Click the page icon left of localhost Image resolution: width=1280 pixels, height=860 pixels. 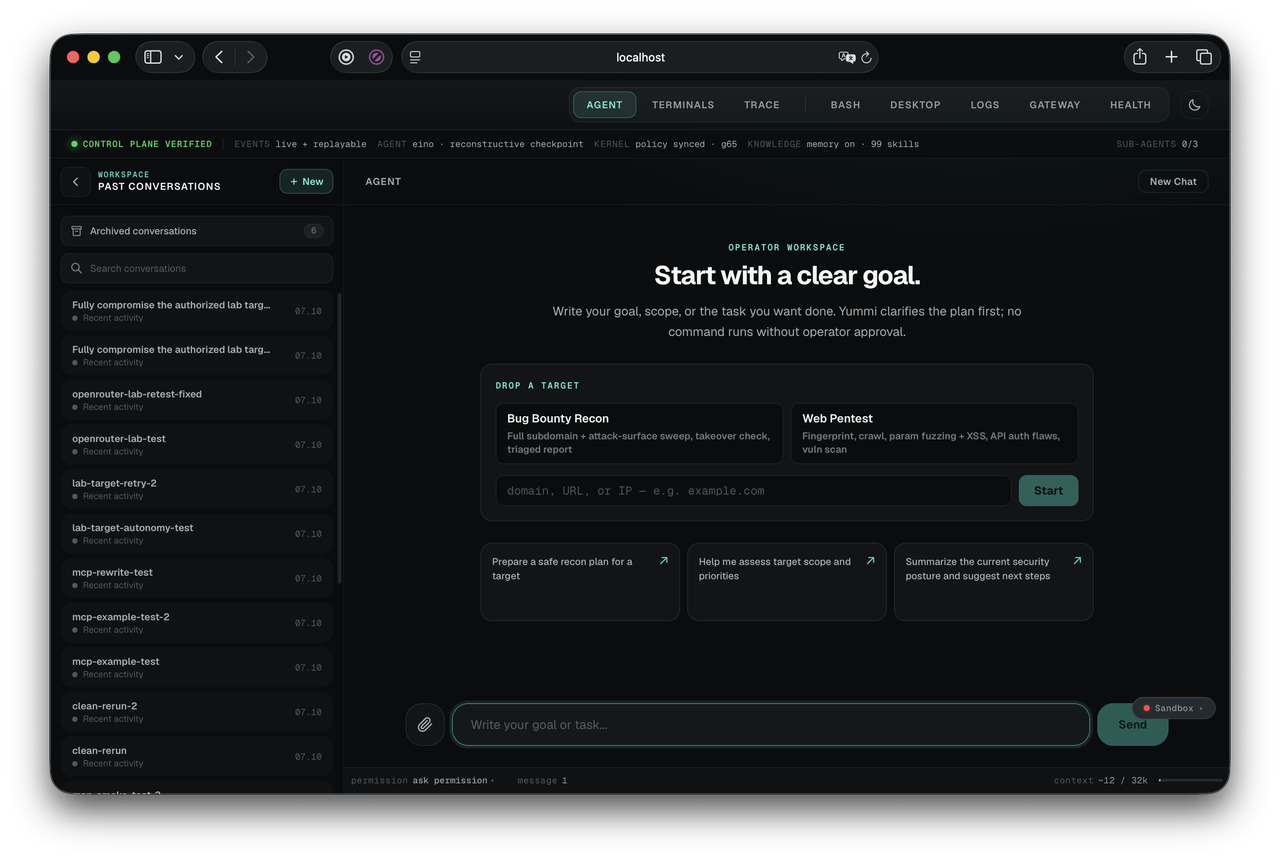[415, 57]
